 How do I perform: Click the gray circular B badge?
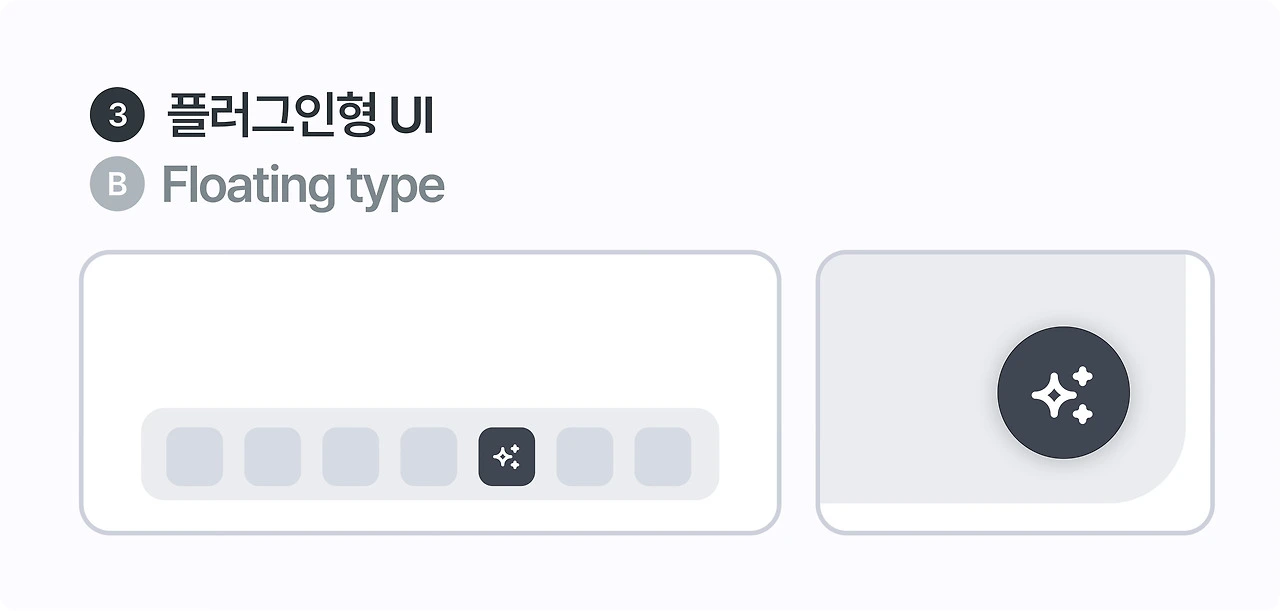point(118,185)
